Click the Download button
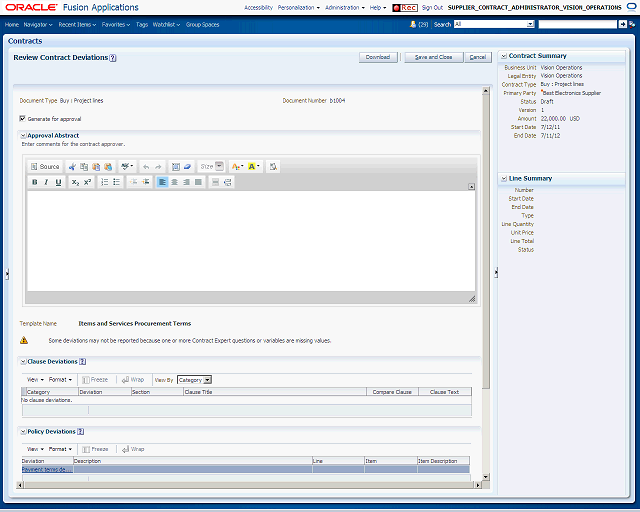The width and height of the screenshot is (640, 512). [x=378, y=57]
